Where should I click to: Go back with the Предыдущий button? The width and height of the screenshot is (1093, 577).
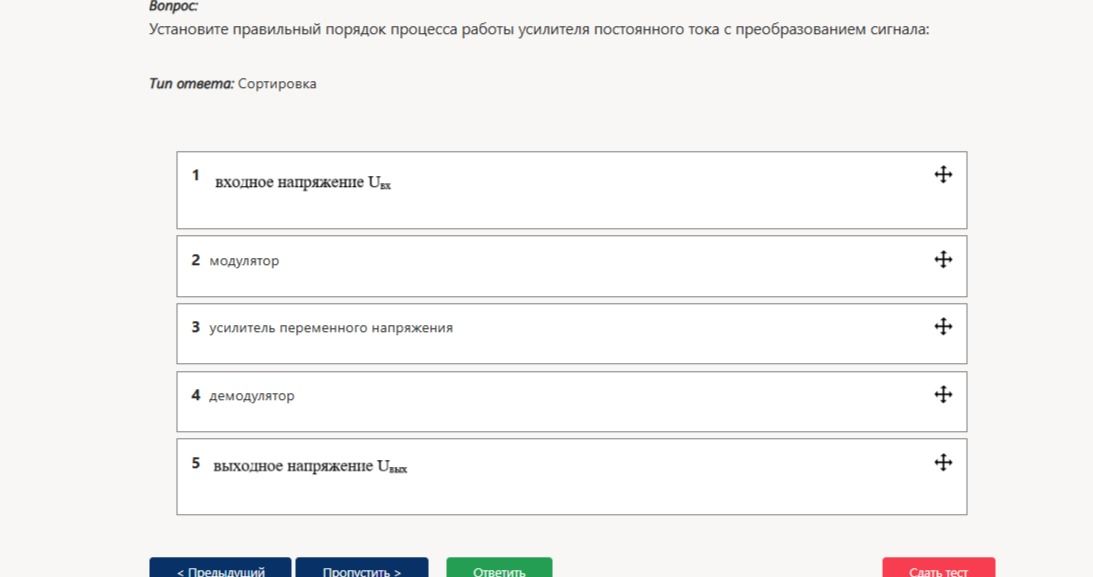[220, 567]
